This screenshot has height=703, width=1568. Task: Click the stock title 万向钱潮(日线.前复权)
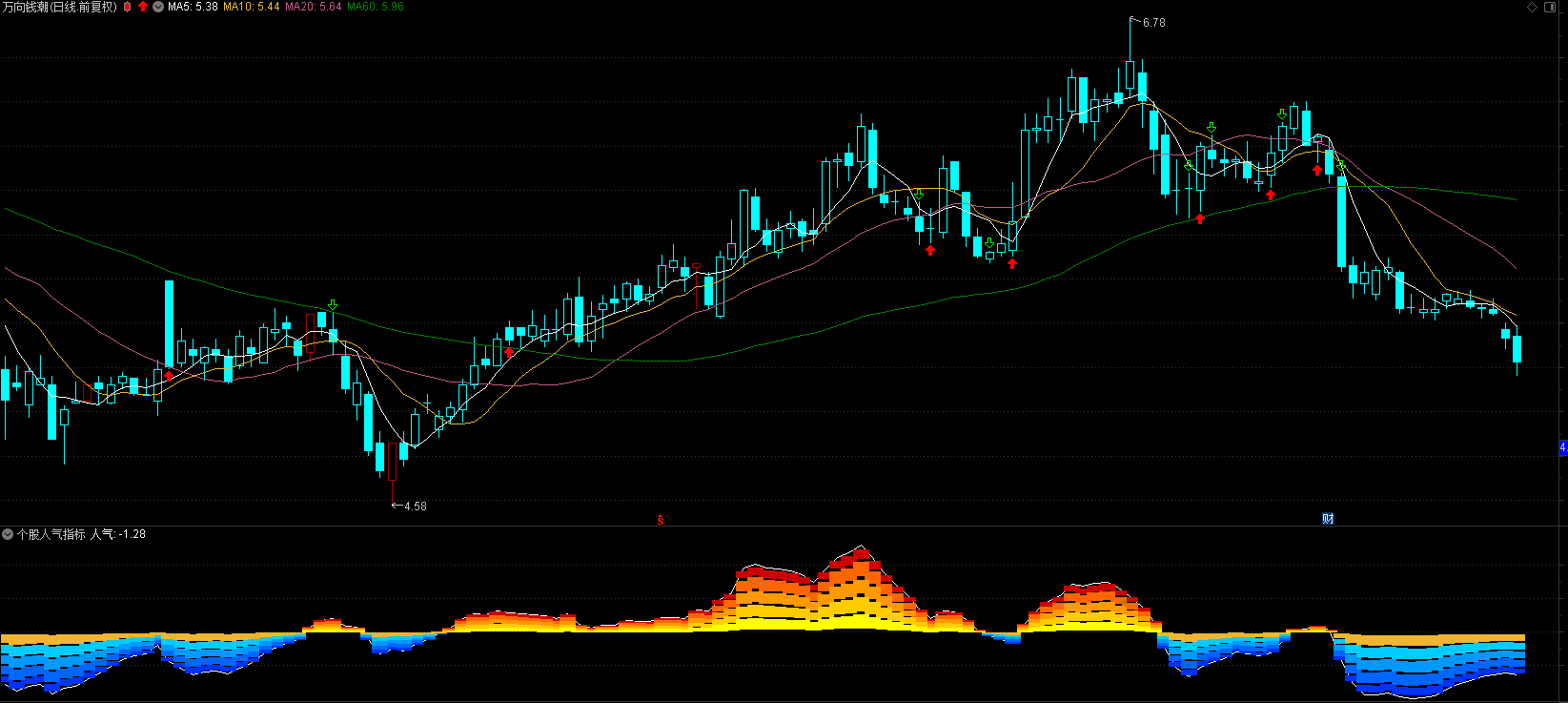tap(60, 7)
